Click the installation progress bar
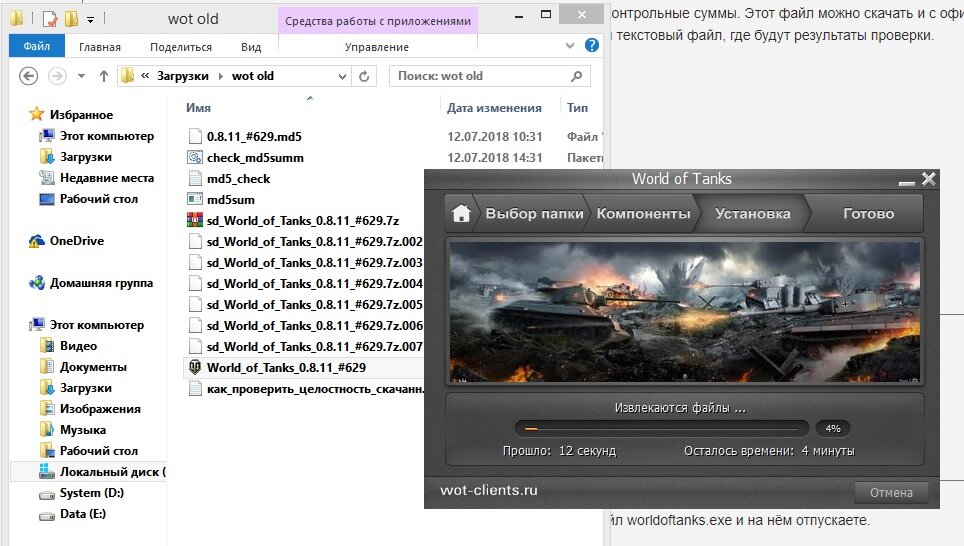This screenshot has height=546, width=964. coord(662,429)
